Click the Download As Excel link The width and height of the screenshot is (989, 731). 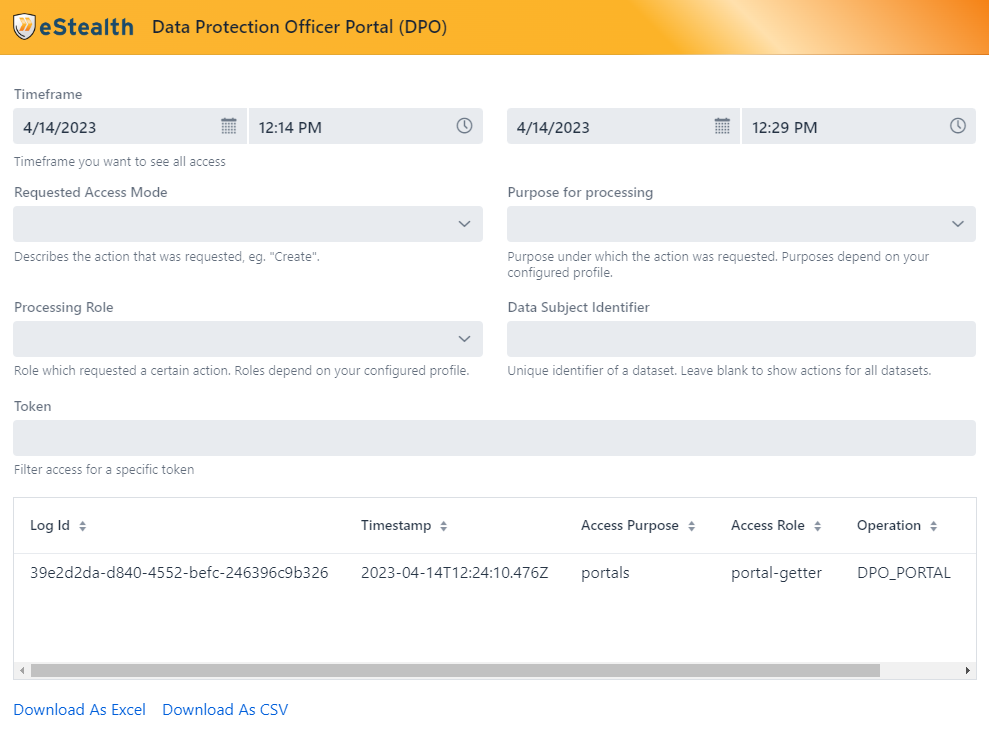[79, 710]
